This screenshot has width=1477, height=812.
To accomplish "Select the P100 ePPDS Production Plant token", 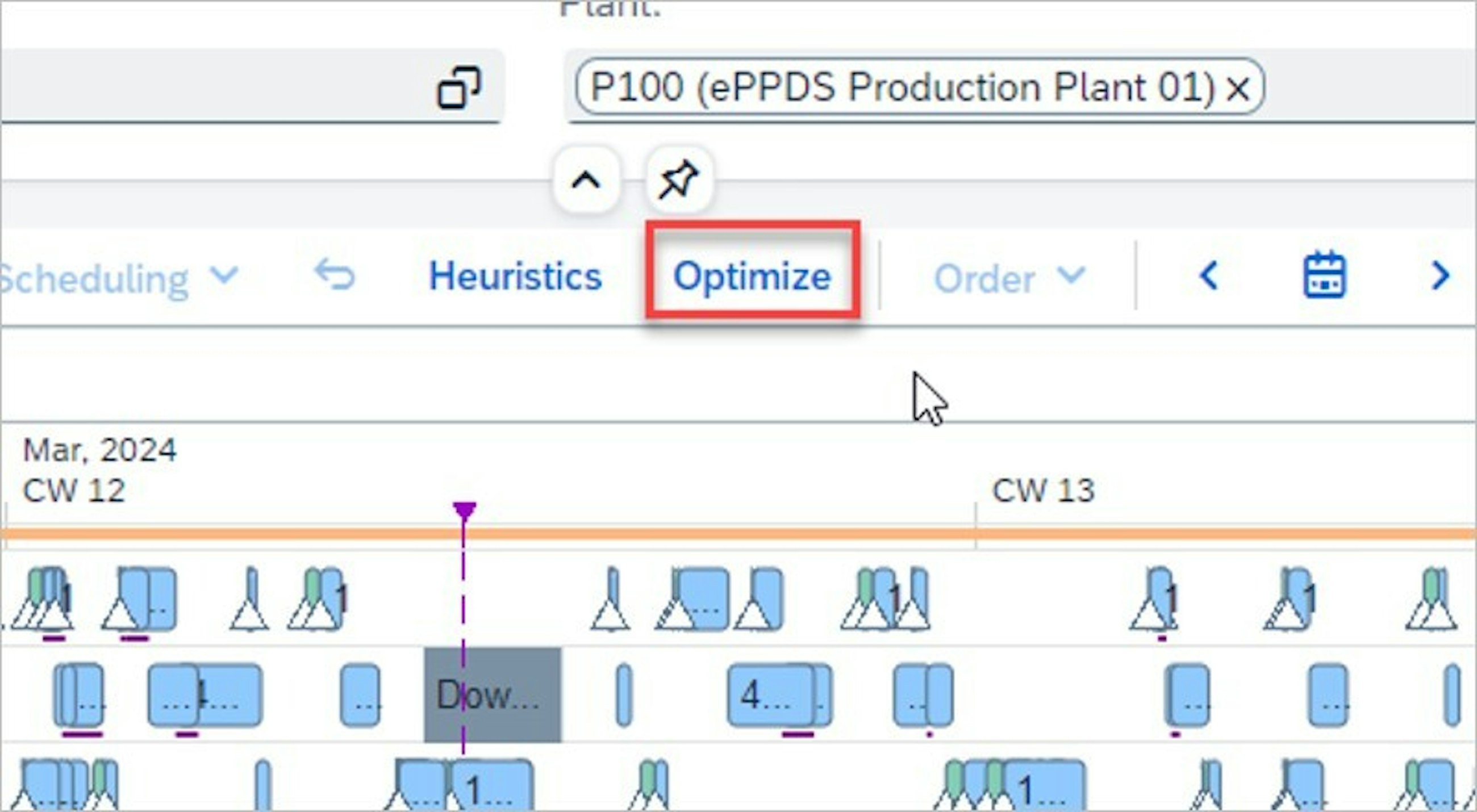I will pos(900,87).
